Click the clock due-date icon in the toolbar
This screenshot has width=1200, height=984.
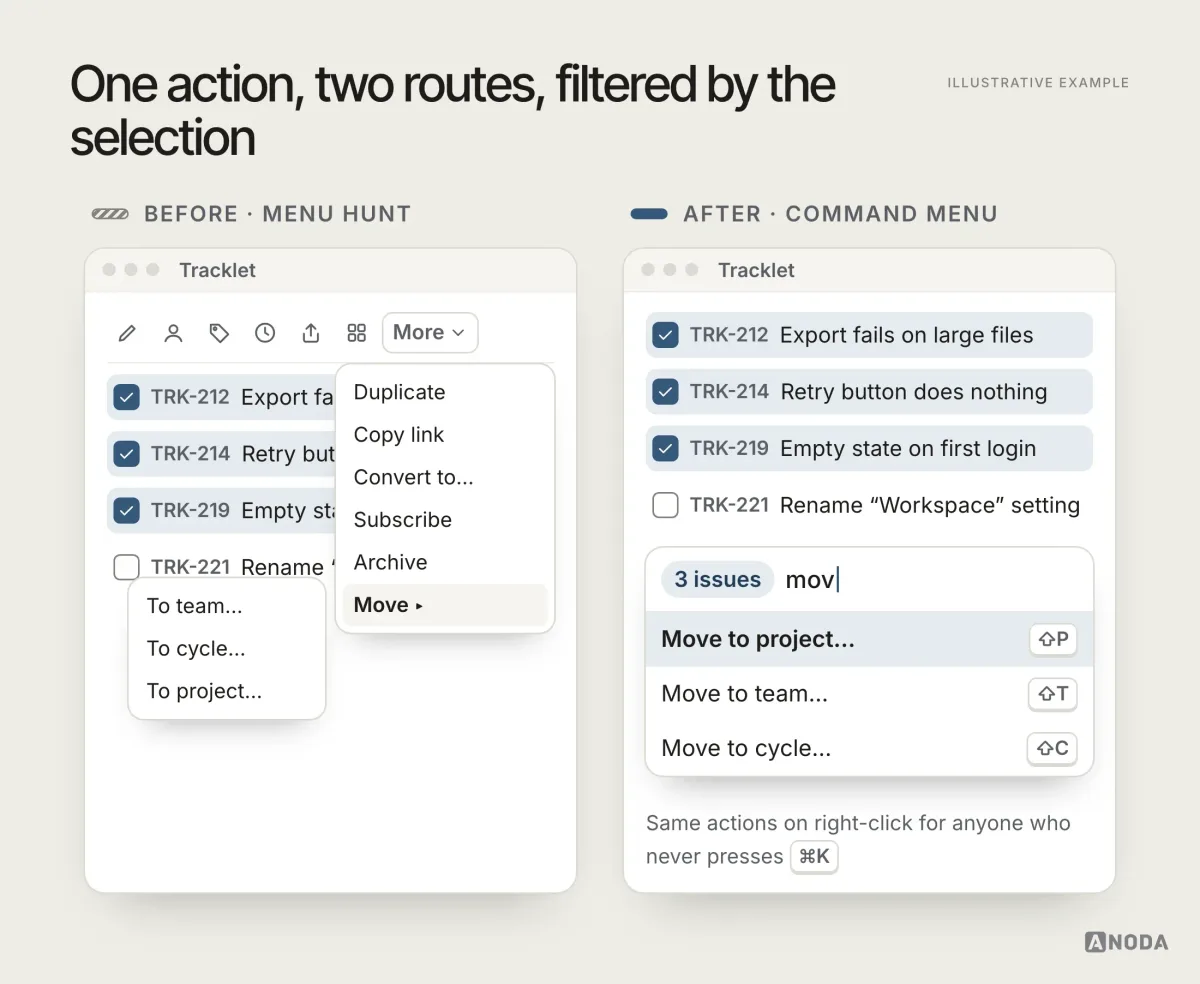point(265,333)
